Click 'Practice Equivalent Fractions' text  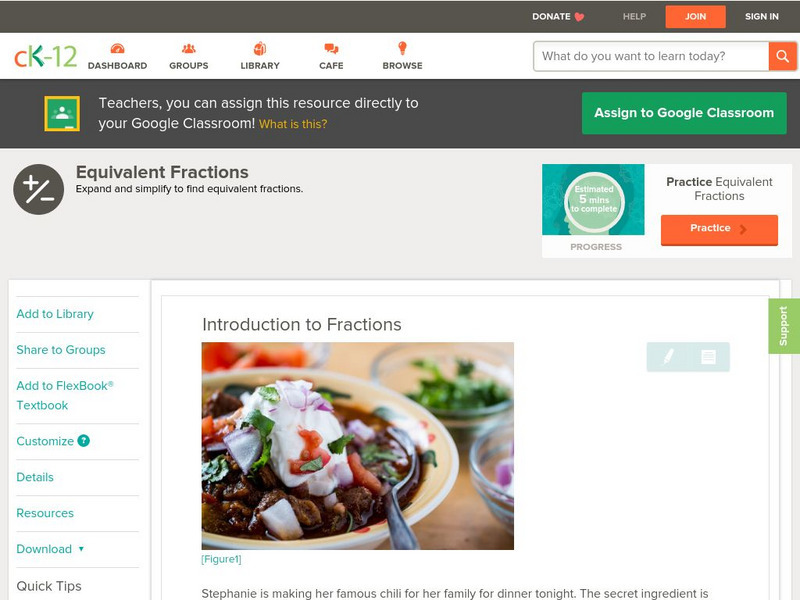(x=719, y=189)
